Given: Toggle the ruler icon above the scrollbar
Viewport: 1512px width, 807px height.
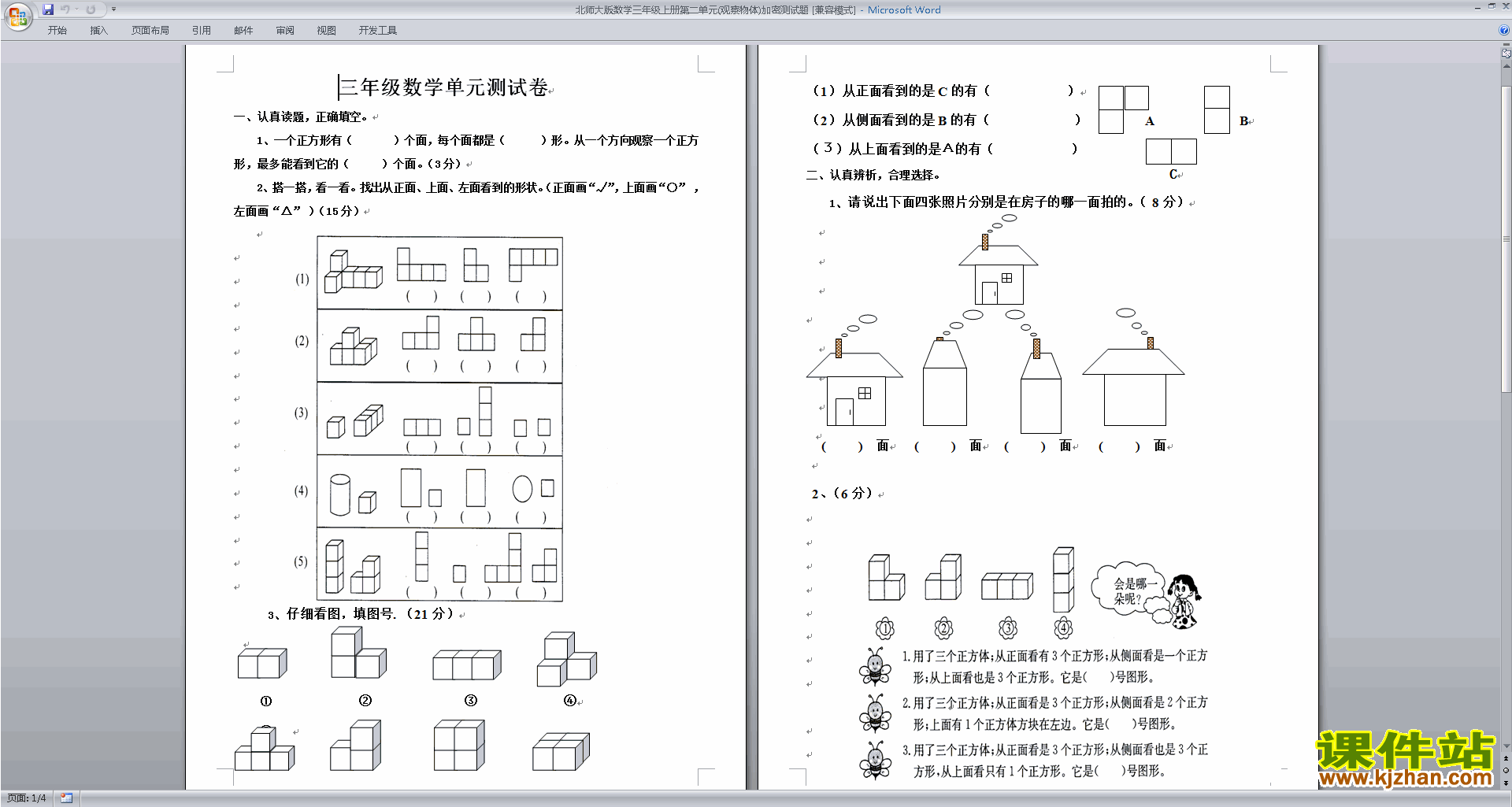Looking at the screenshot, I should pyautogui.click(x=1506, y=53).
